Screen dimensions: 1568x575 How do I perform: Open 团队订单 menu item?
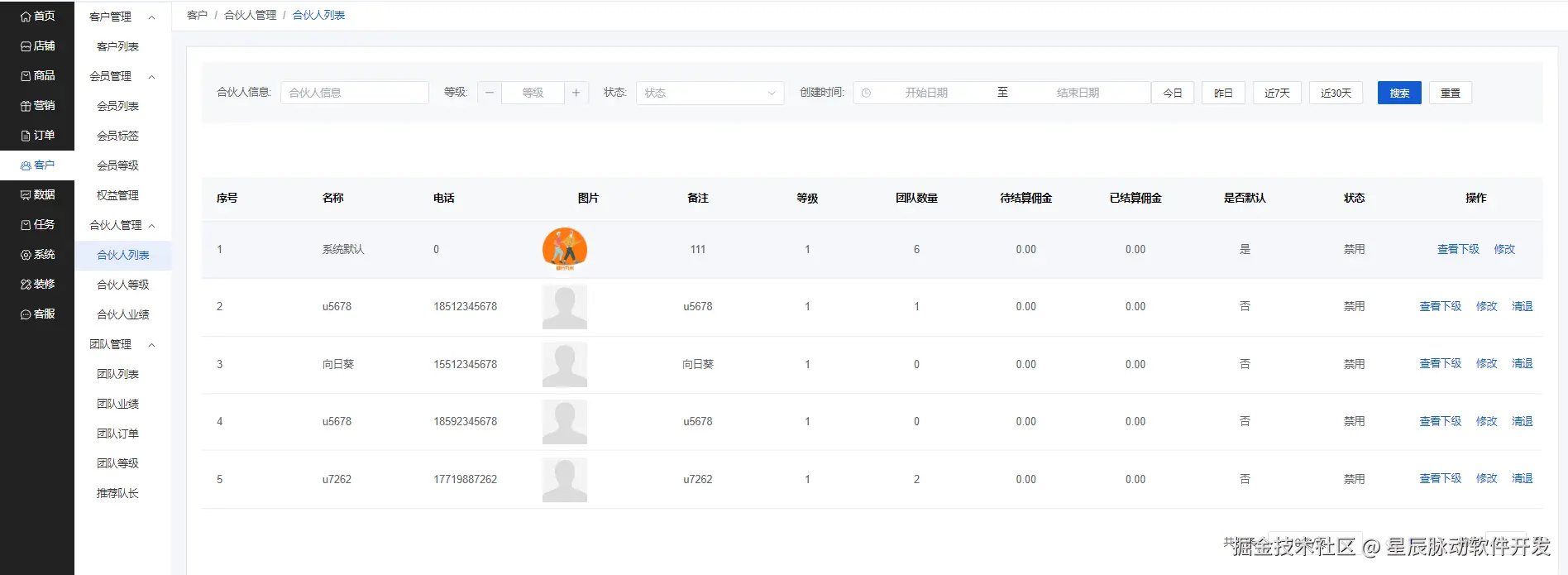(x=118, y=434)
